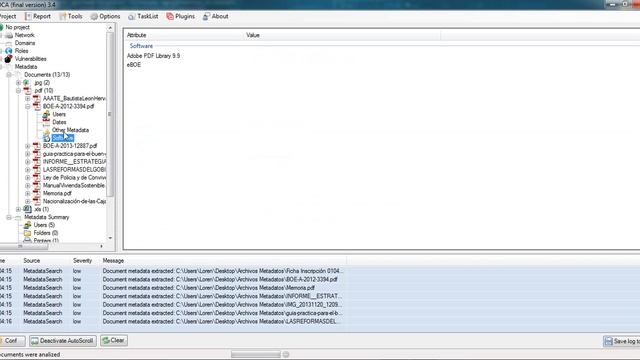
Task: Click the Vulnerabilities bomb icon
Action: point(8,59)
